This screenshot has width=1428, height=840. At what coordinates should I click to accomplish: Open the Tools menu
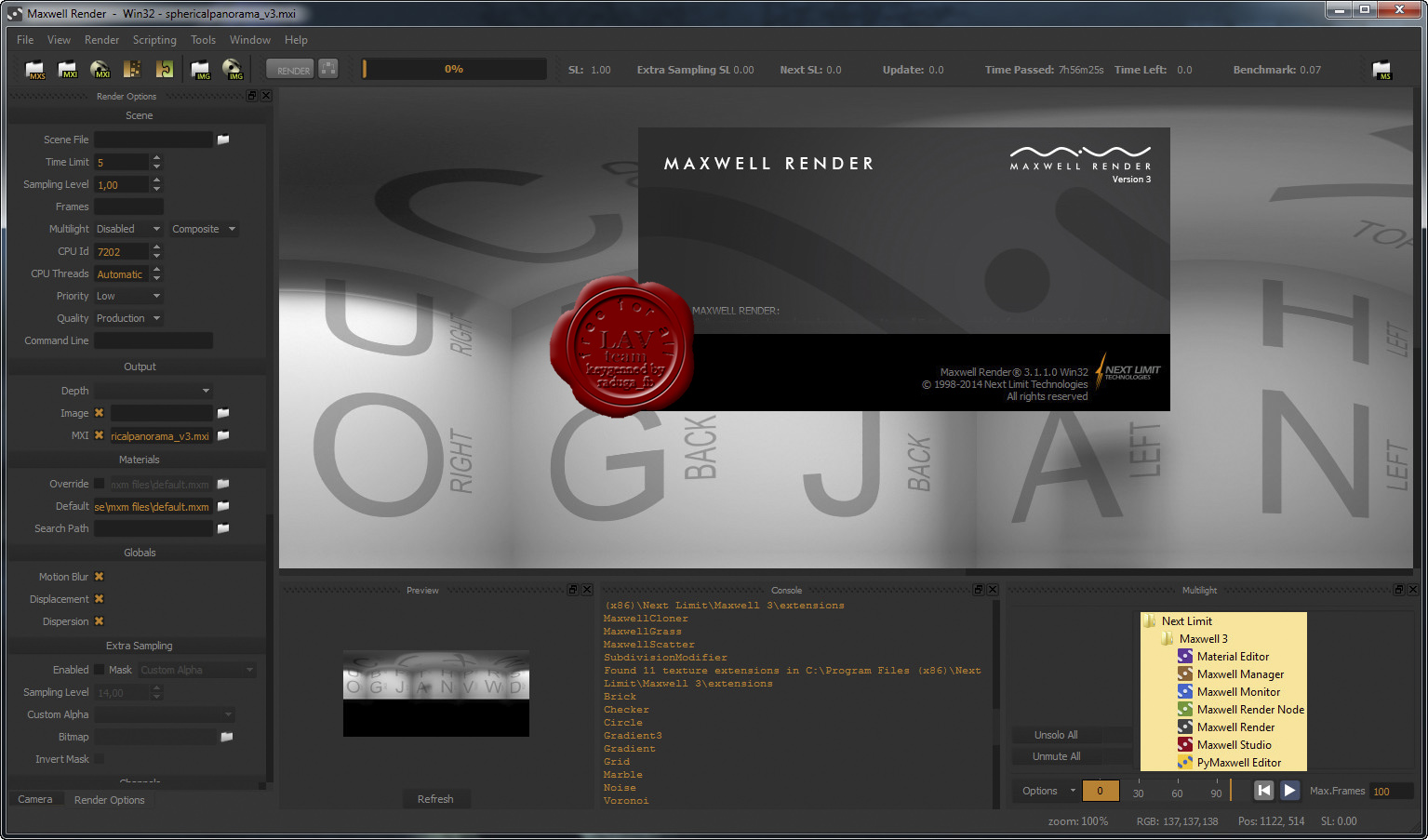click(203, 40)
